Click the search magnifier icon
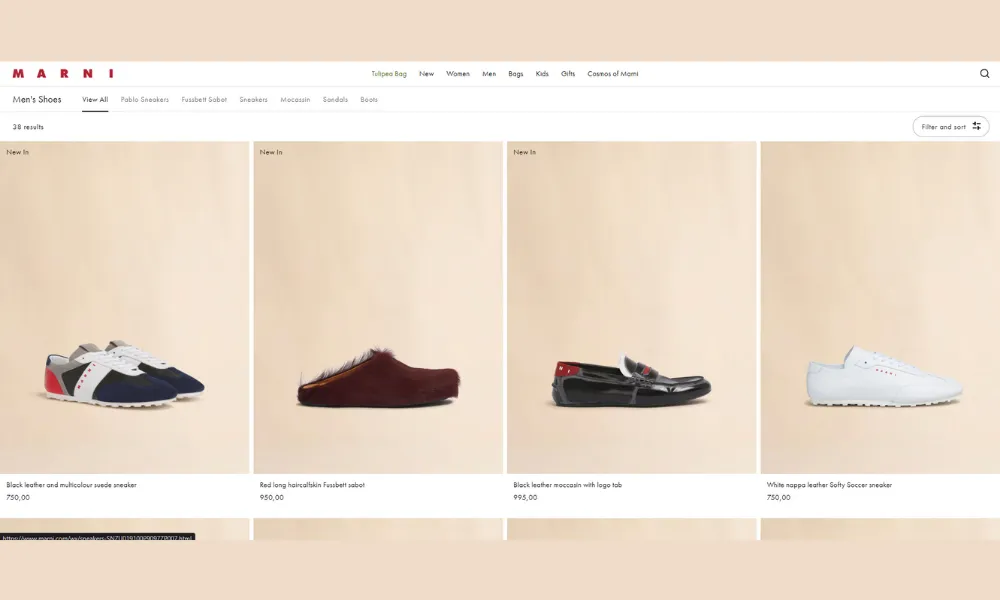 [x=984, y=74]
